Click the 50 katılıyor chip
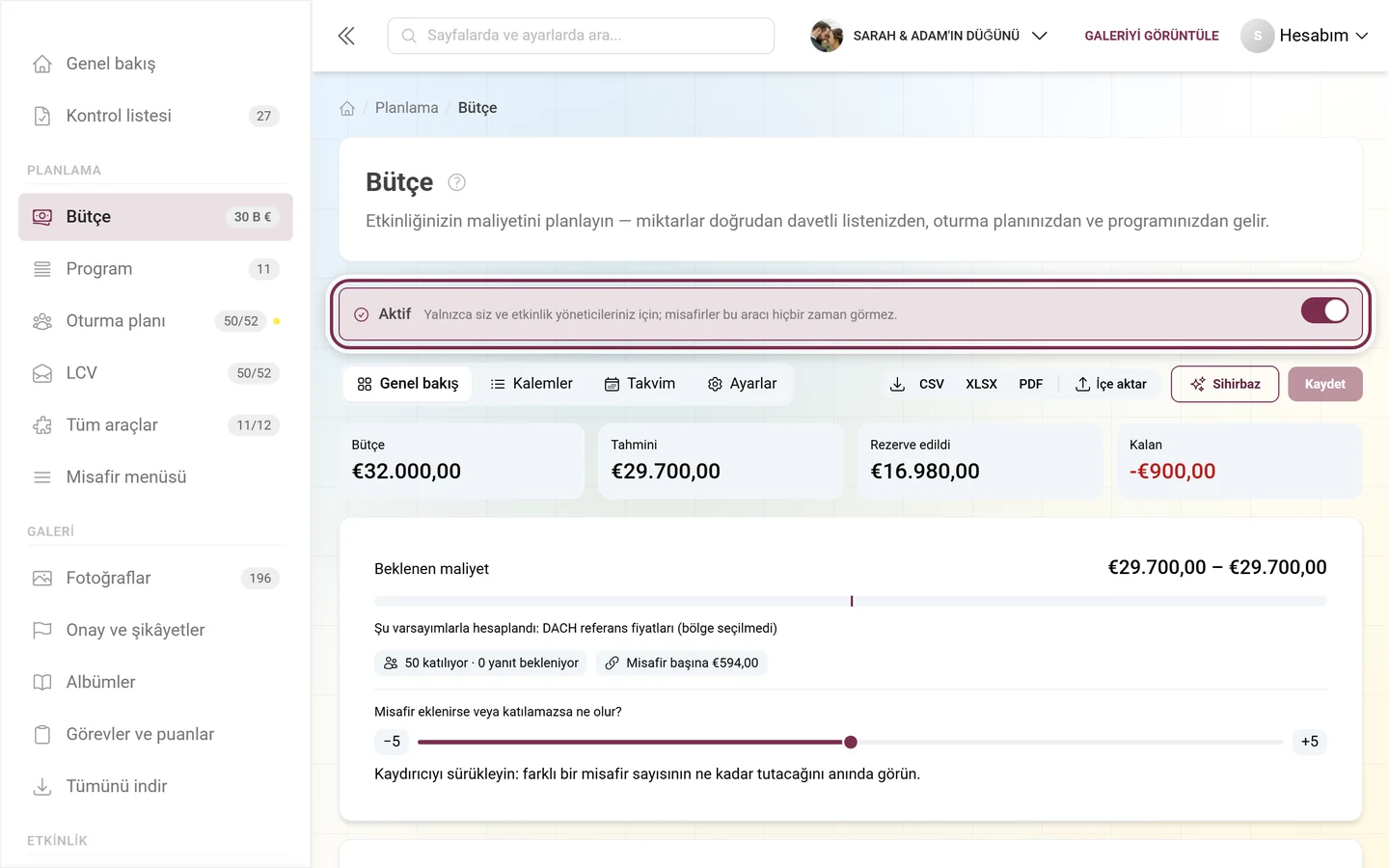The width and height of the screenshot is (1389, 868). tap(480, 663)
